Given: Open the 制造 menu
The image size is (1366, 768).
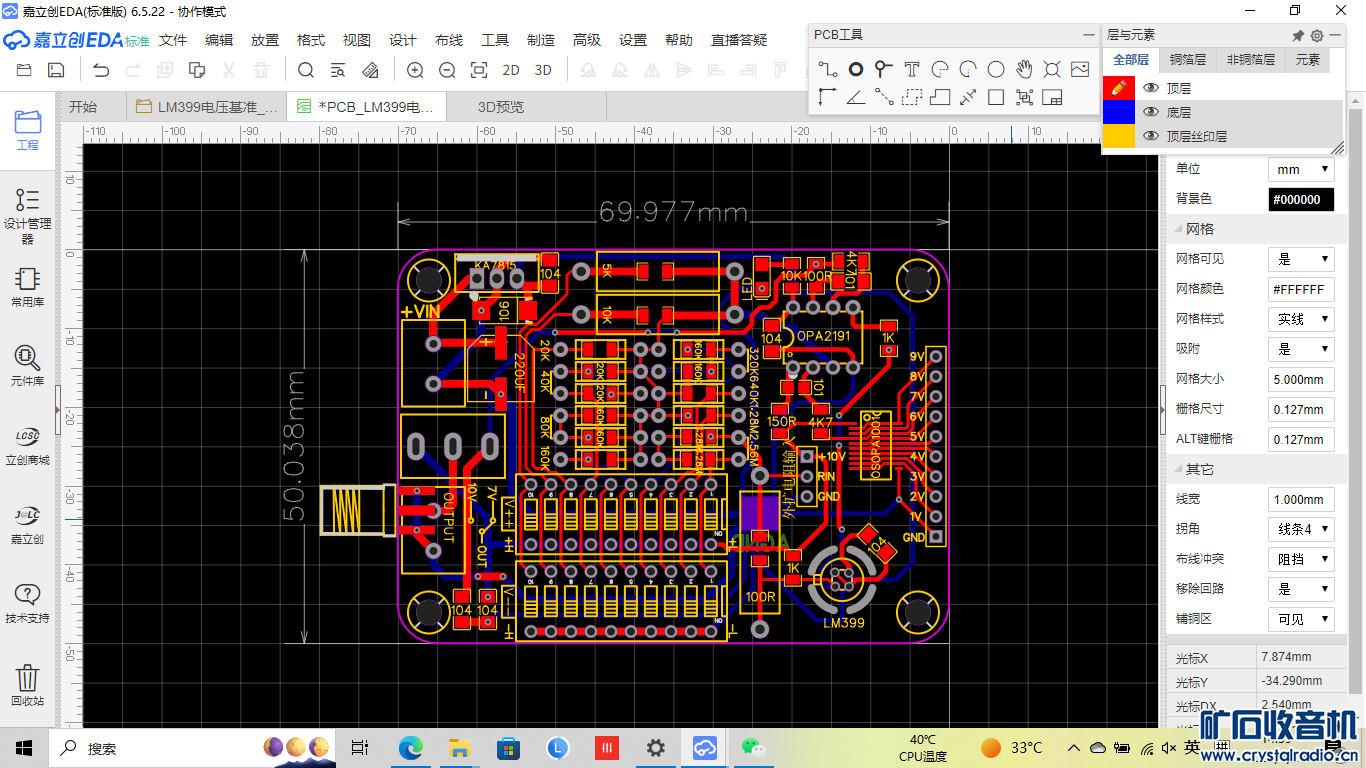Looking at the screenshot, I should 541,40.
